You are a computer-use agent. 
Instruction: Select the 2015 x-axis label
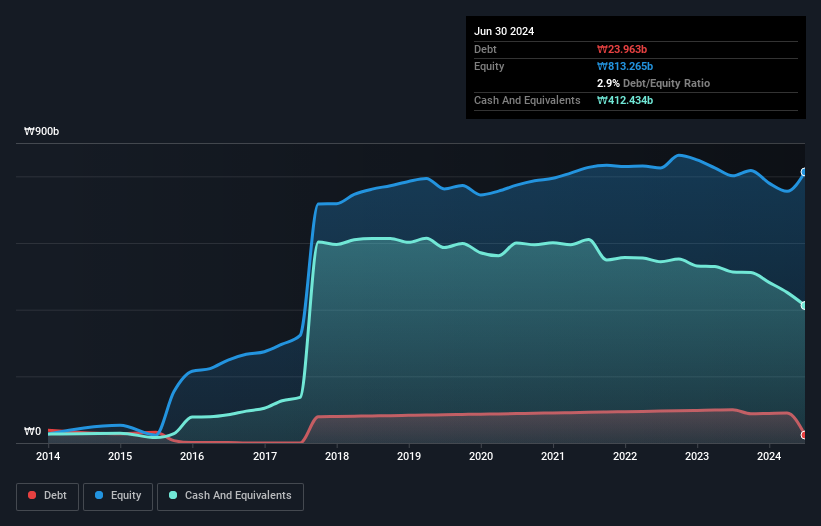[120, 456]
